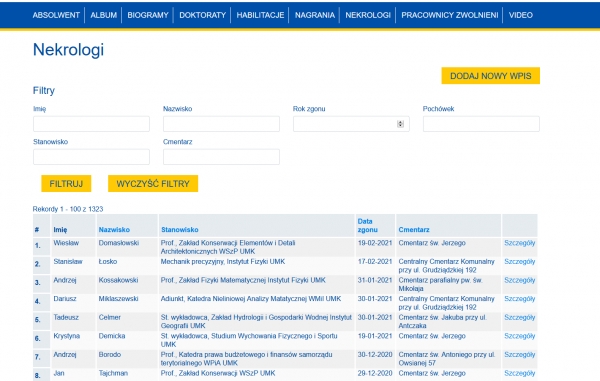
Task: Click the Filtruj button
Action: [66, 184]
